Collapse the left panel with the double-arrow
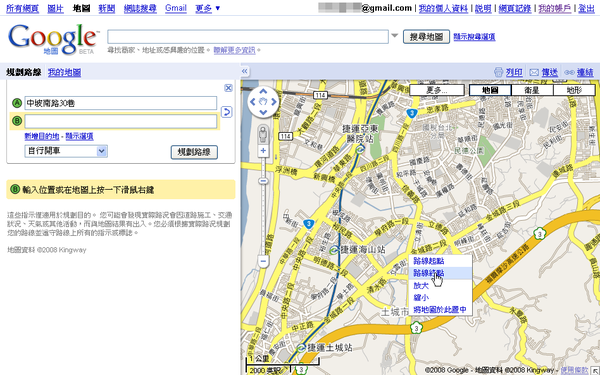This screenshot has width=600, height=375. click(x=245, y=71)
